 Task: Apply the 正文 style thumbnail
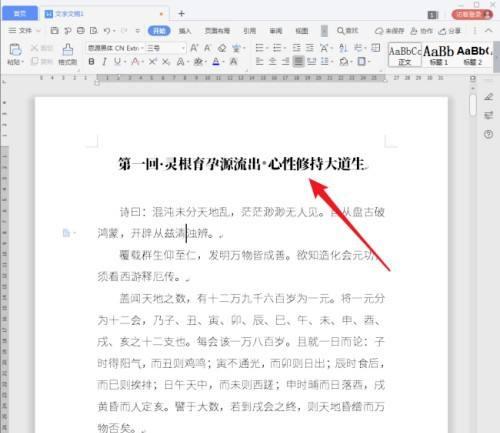(405, 55)
